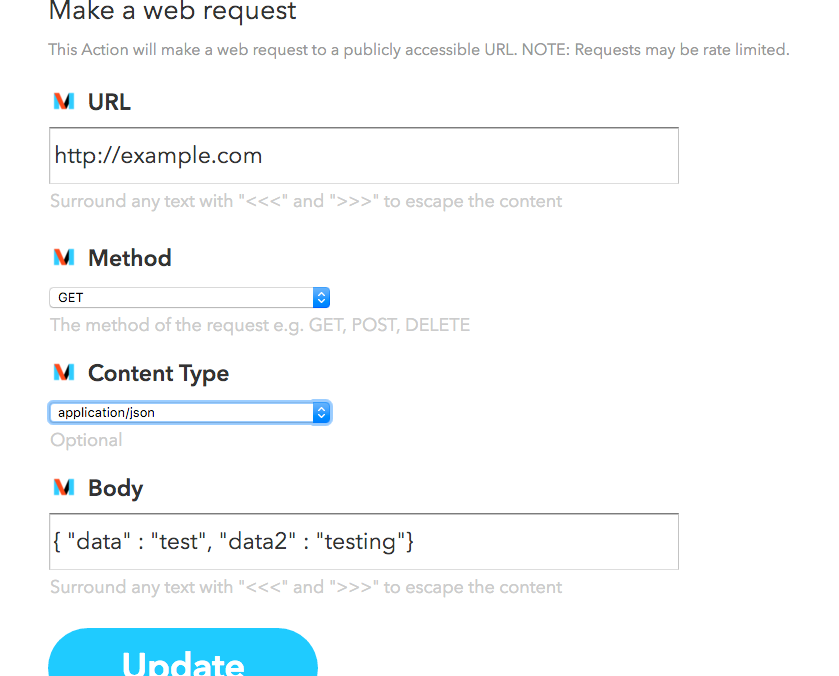
Task: Click the Body label text
Action: click(116, 488)
